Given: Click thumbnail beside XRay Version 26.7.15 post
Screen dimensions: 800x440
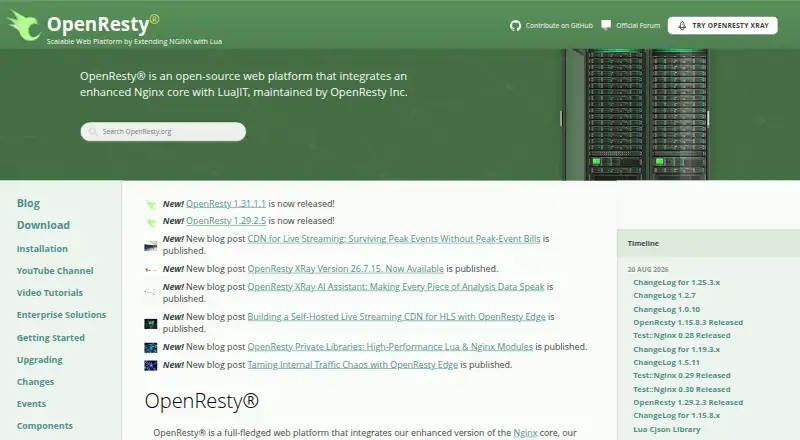Looking at the screenshot, I should coord(151,270).
